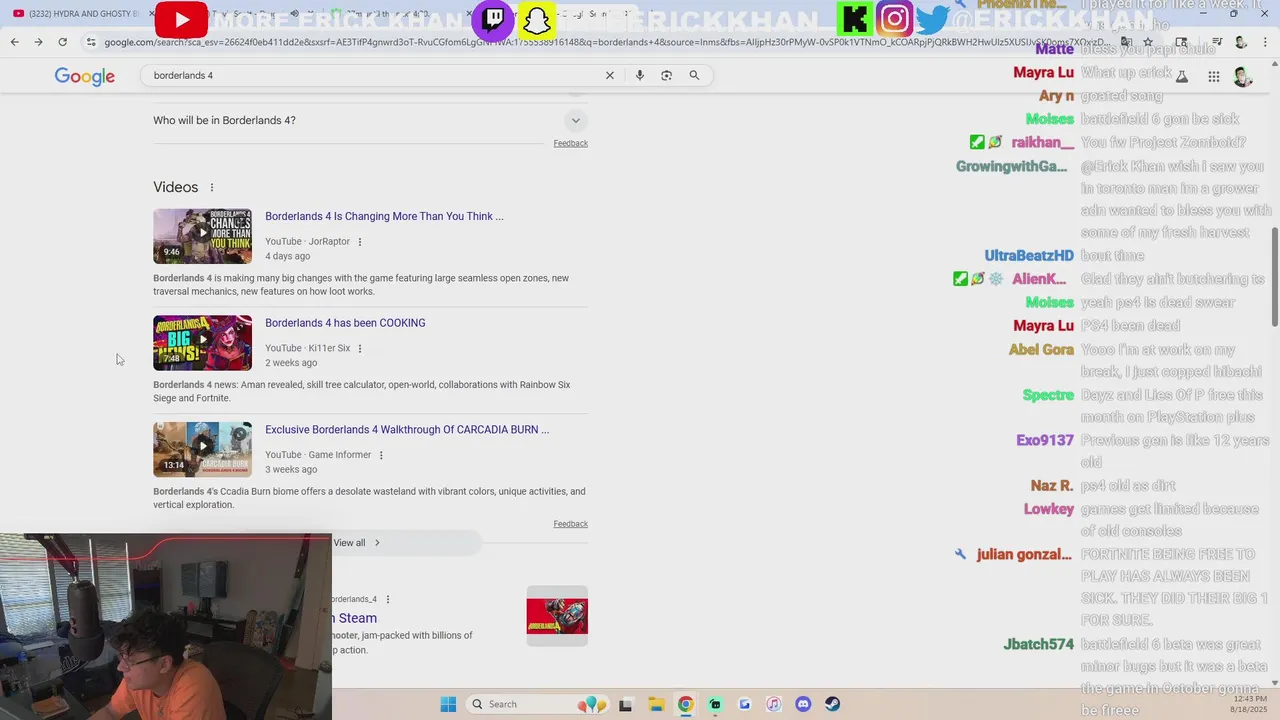The image size is (1280, 720).
Task: Click the '3 weeks ago' timestamp
Action: coord(291,470)
